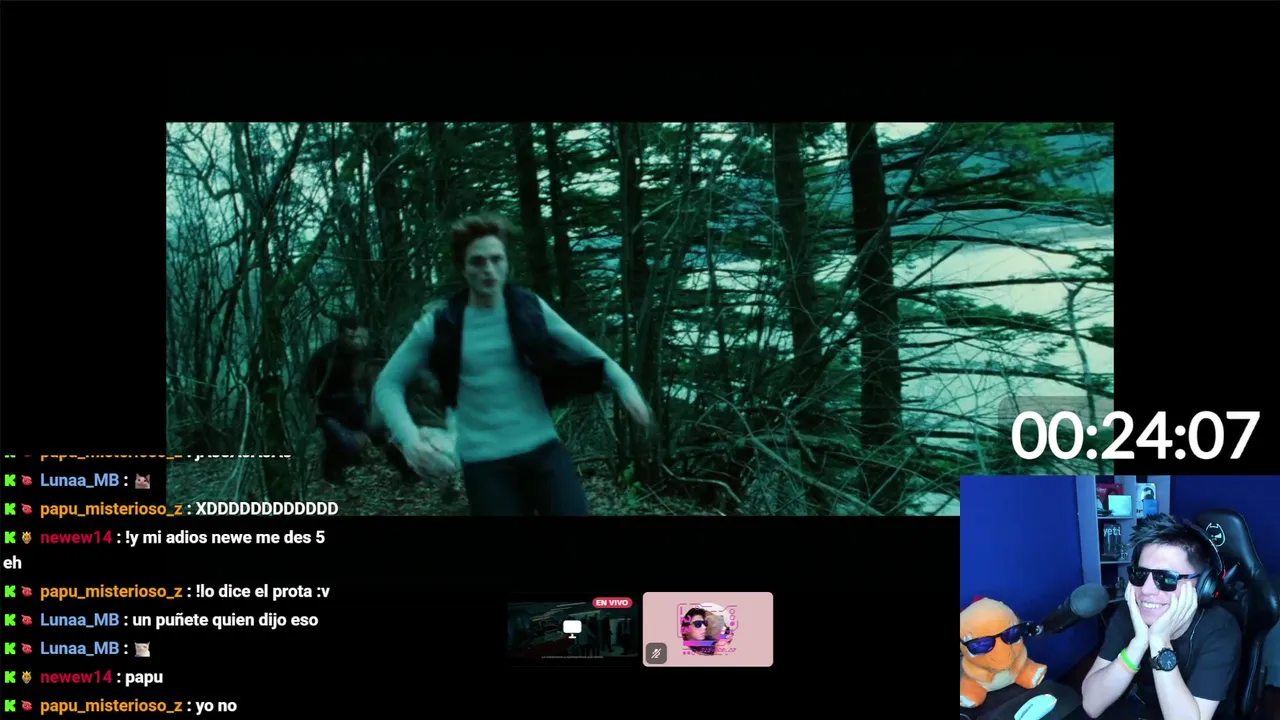1280x720 pixels.
Task: Click the muted microphone icon on participant thumbnail
Action: (x=656, y=654)
